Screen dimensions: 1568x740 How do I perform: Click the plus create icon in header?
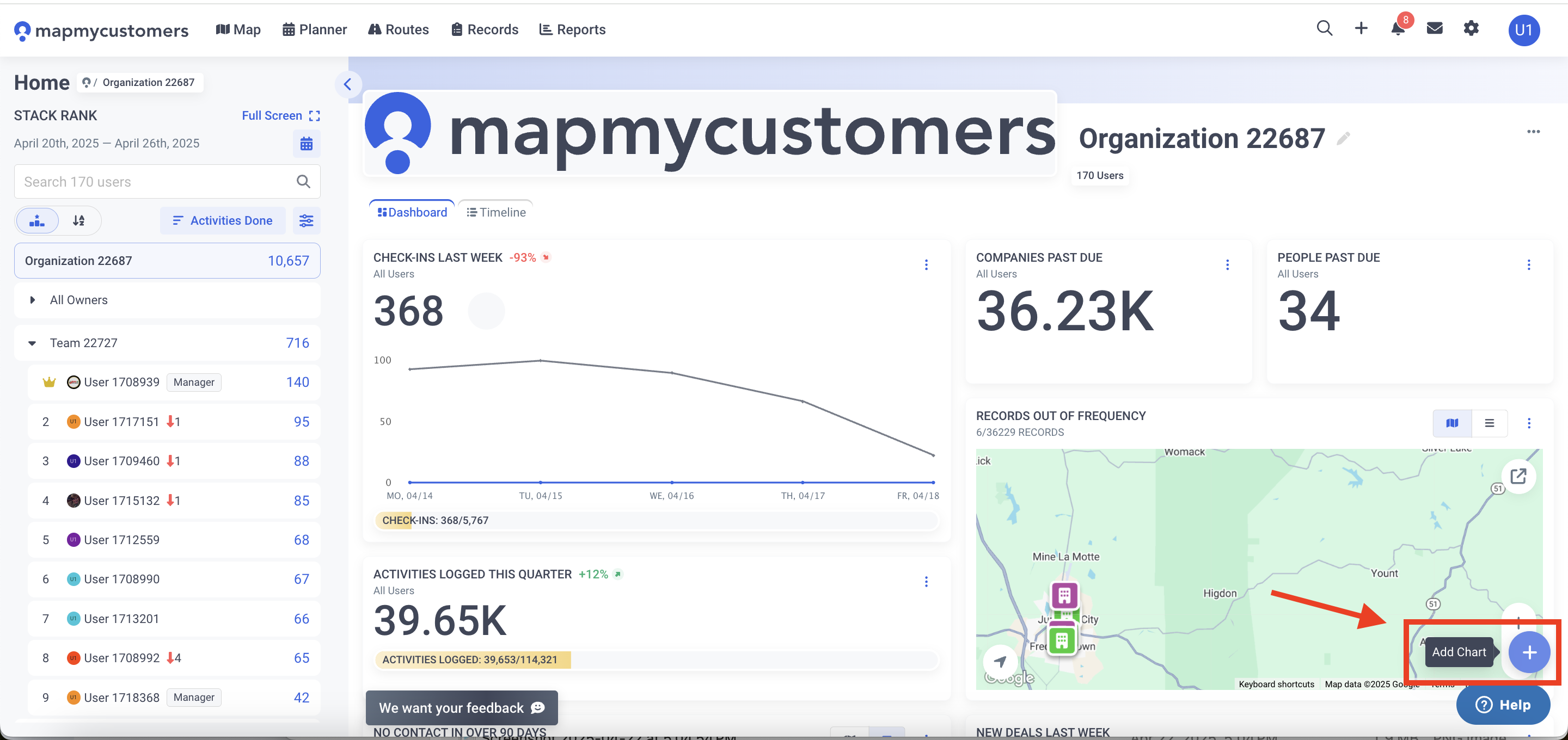(1361, 29)
